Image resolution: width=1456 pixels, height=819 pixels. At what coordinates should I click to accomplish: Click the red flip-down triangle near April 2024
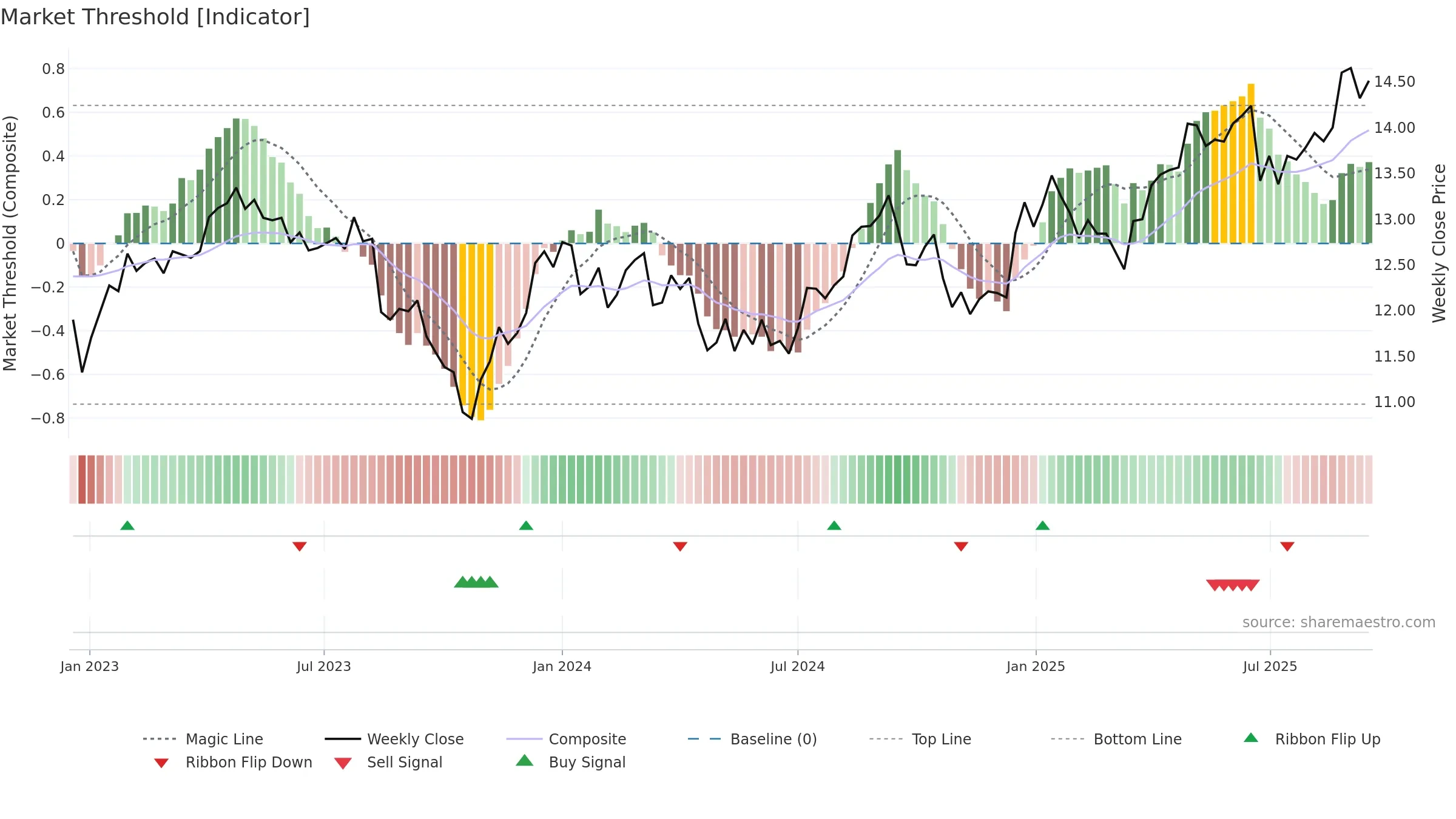680,547
